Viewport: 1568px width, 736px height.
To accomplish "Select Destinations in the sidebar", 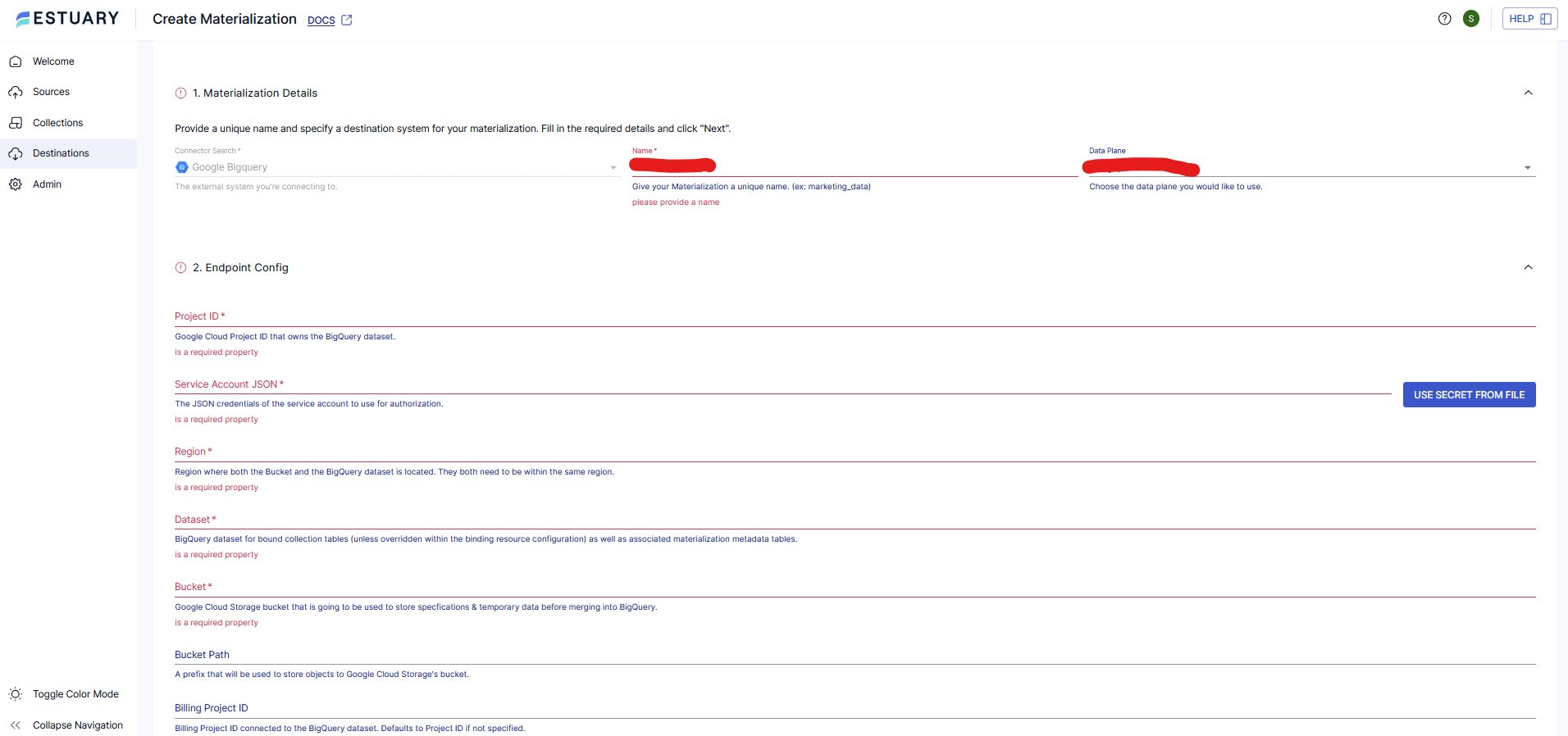I will [x=68, y=153].
